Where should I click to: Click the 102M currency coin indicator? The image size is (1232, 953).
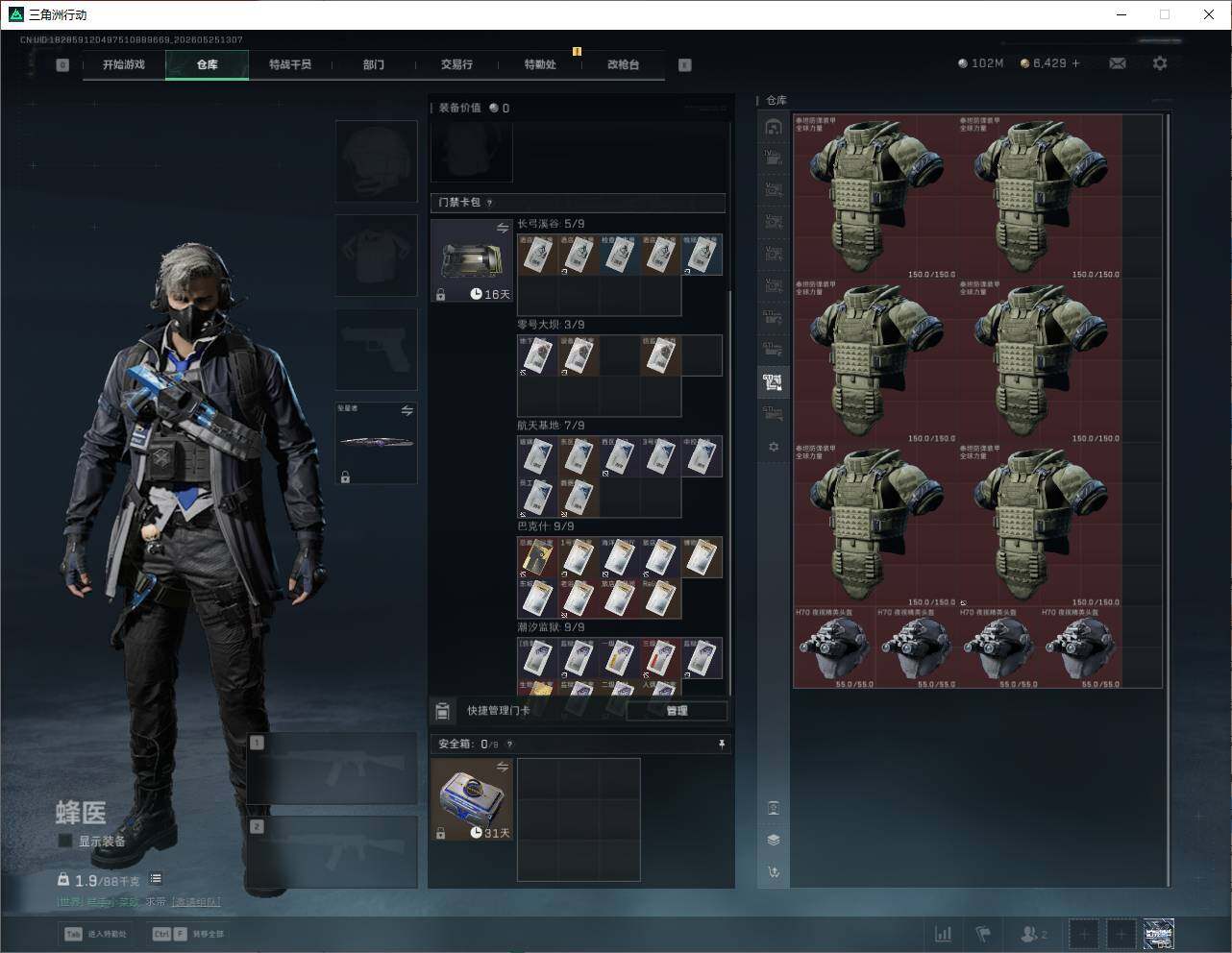pos(980,63)
